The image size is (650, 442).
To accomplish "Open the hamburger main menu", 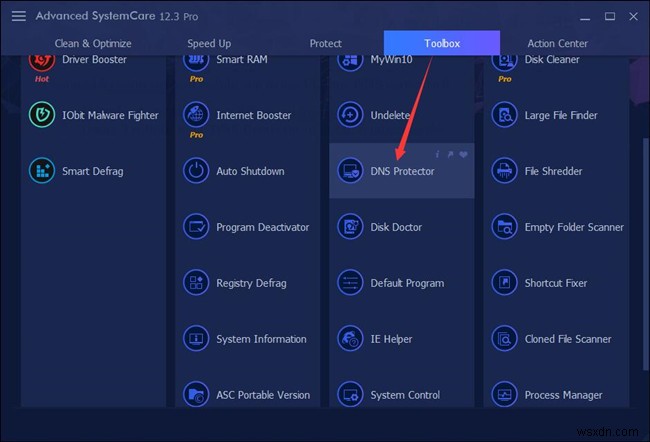I will [x=18, y=16].
